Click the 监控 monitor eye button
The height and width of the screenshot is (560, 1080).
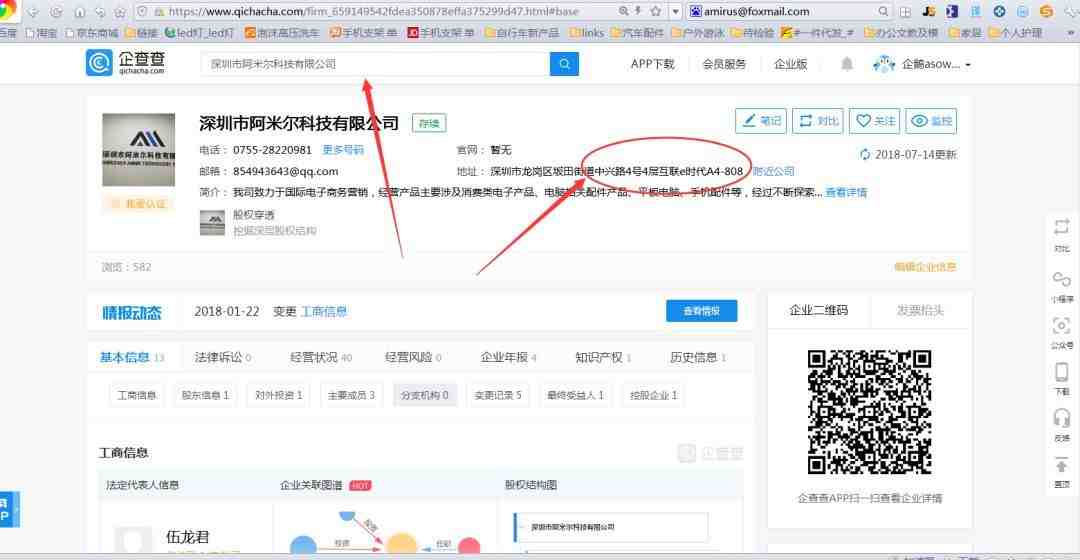pyautogui.click(x=931, y=121)
